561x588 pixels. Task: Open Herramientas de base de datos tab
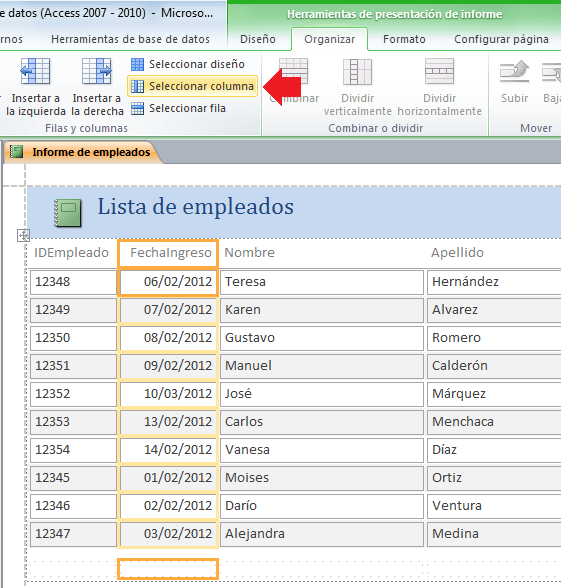click(130, 39)
